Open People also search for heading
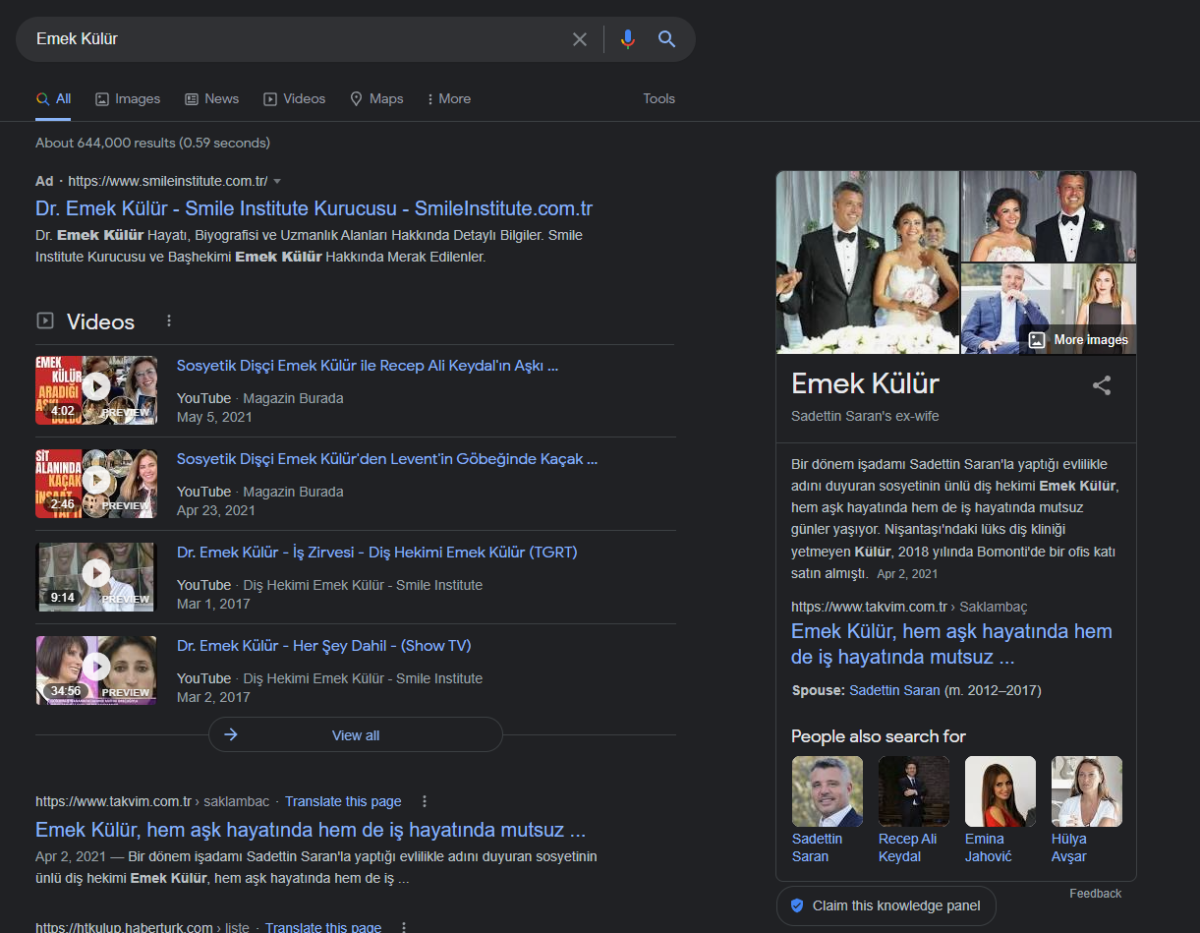The image size is (1200, 933). [878, 736]
